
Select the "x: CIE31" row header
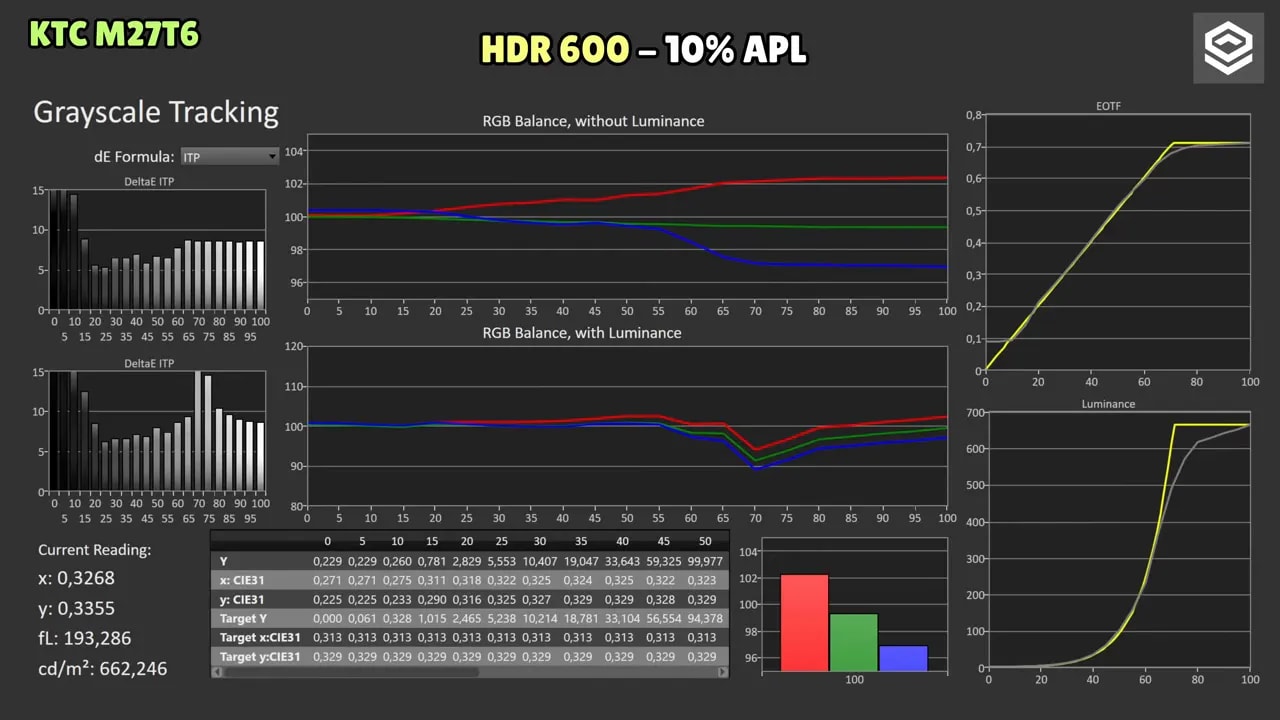pyautogui.click(x=242, y=580)
